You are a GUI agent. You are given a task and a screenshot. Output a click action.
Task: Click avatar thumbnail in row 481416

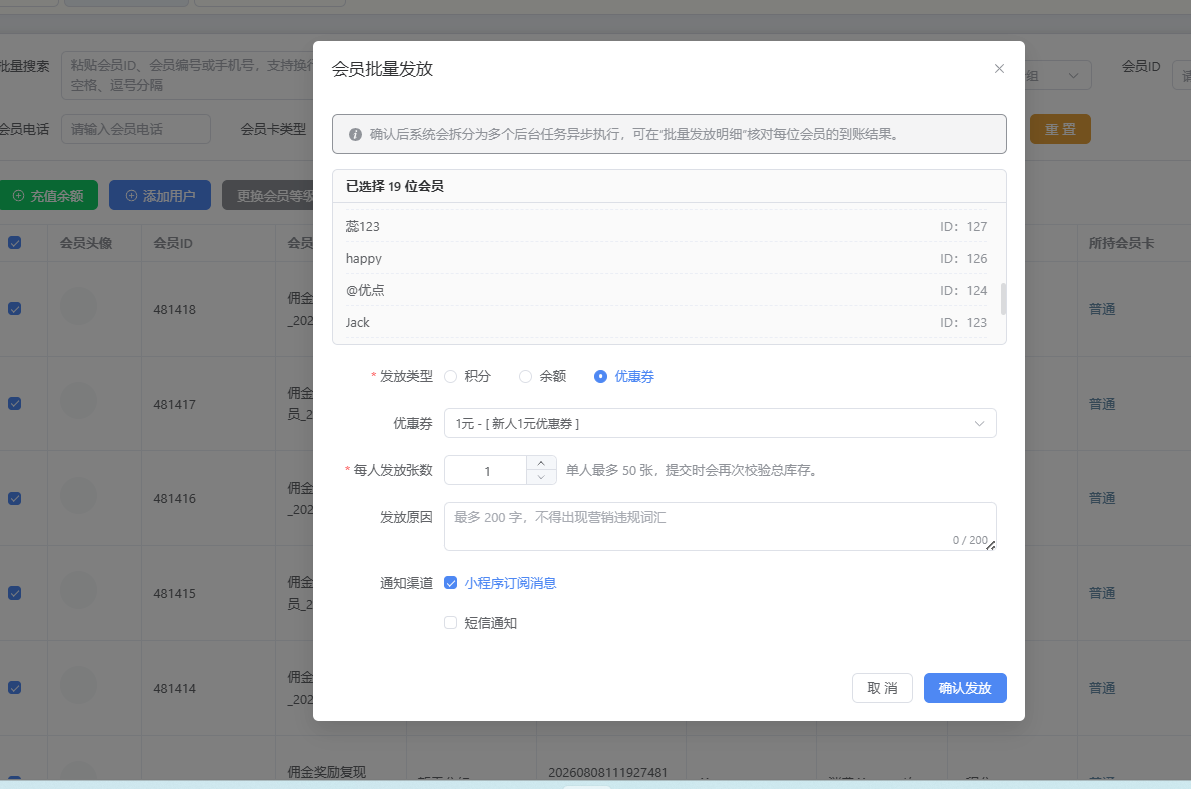pos(78,496)
